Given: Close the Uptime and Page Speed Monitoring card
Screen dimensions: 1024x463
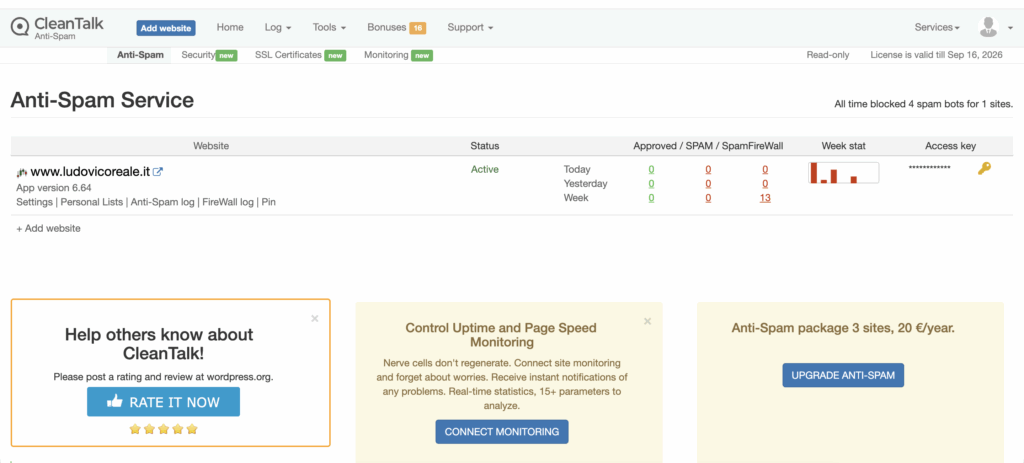Looking at the screenshot, I should 647,321.
